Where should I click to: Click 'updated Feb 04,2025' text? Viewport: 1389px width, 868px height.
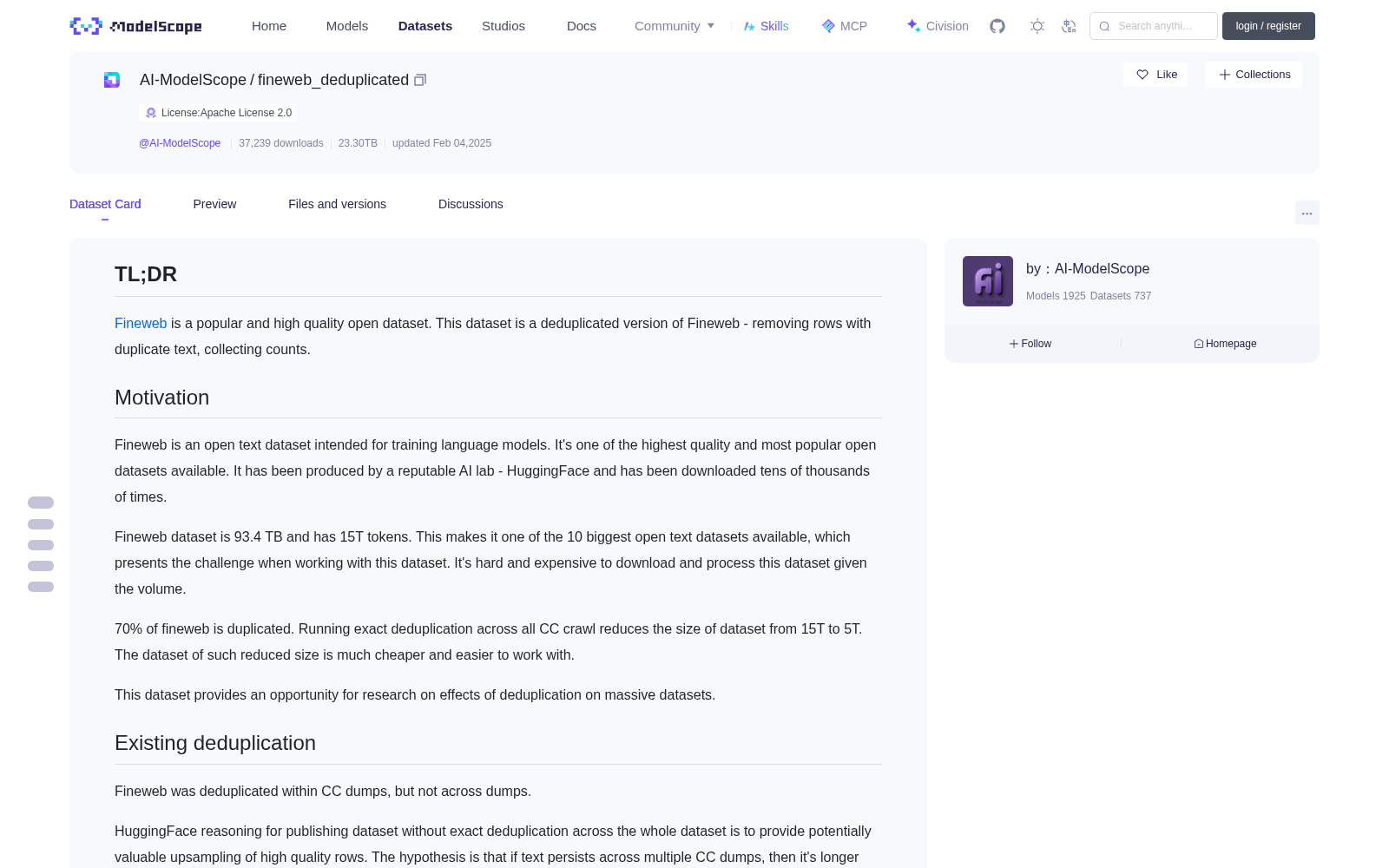pyautogui.click(x=442, y=143)
